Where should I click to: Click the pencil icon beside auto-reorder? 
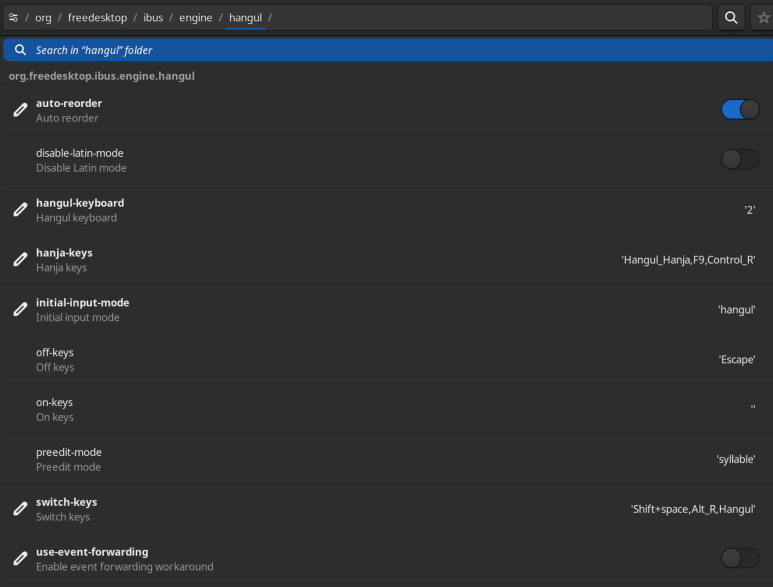click(20, 110)
